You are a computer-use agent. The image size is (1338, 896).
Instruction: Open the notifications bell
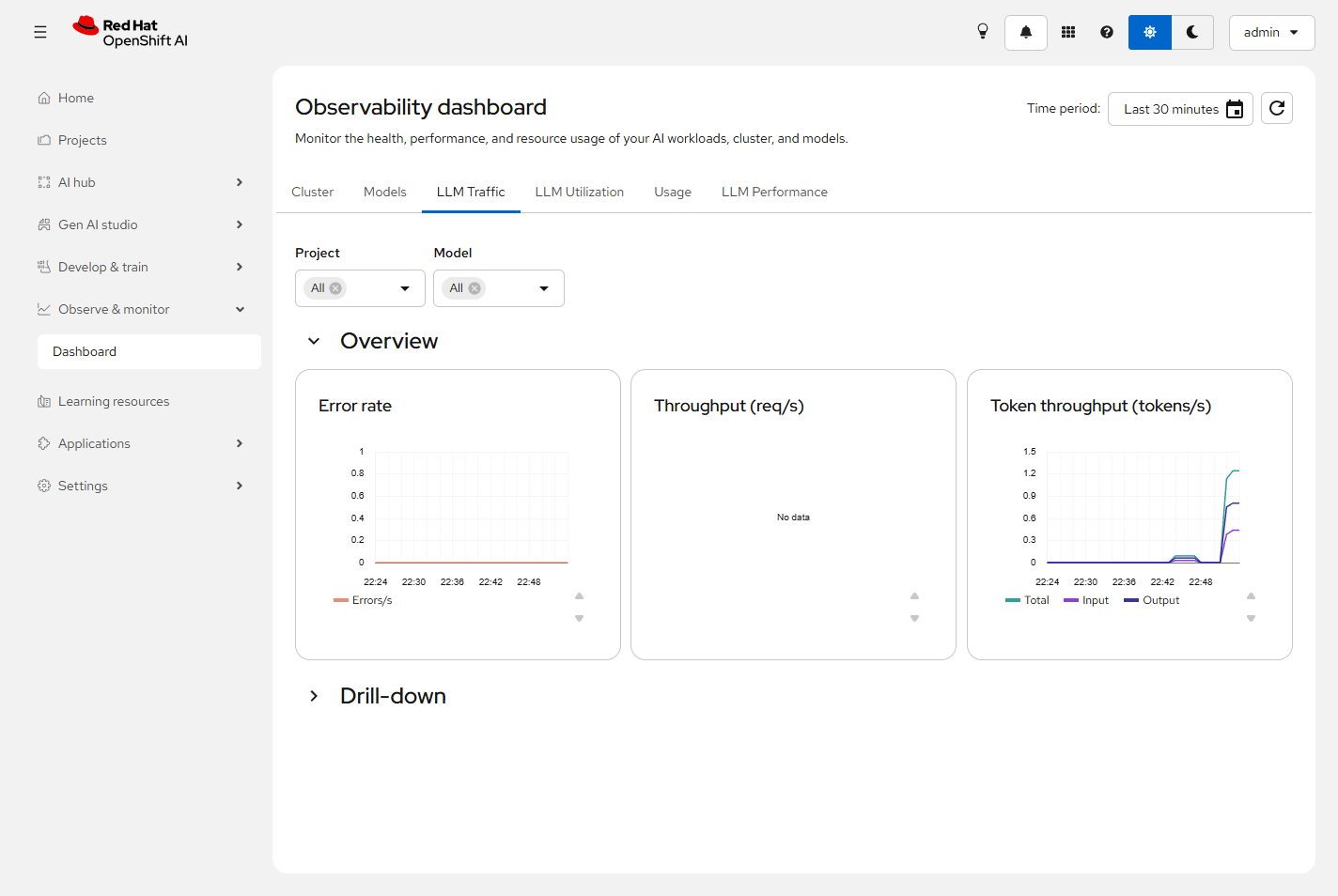(x=1026, y=32)
